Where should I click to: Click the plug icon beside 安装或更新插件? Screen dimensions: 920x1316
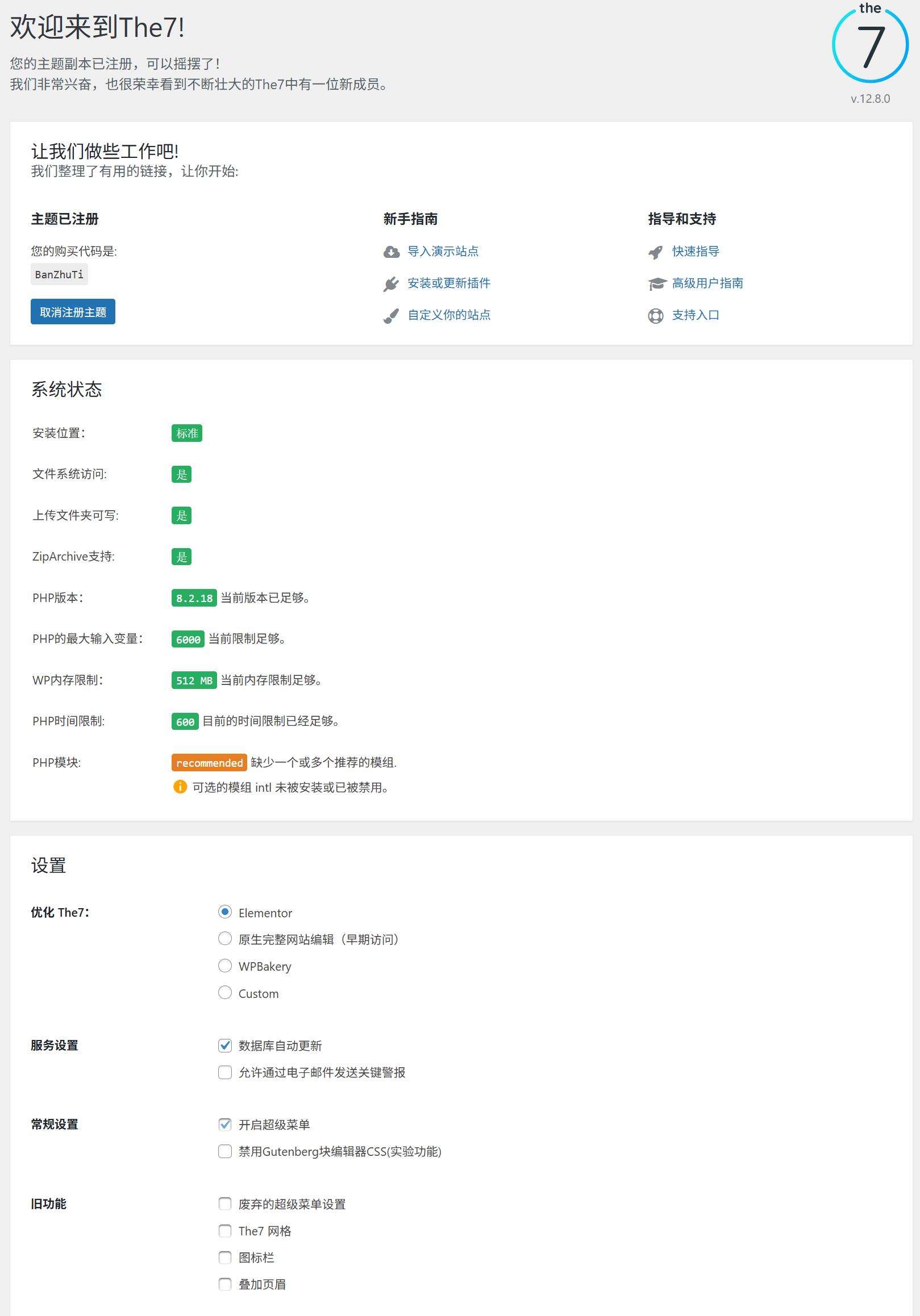(391, 284)
